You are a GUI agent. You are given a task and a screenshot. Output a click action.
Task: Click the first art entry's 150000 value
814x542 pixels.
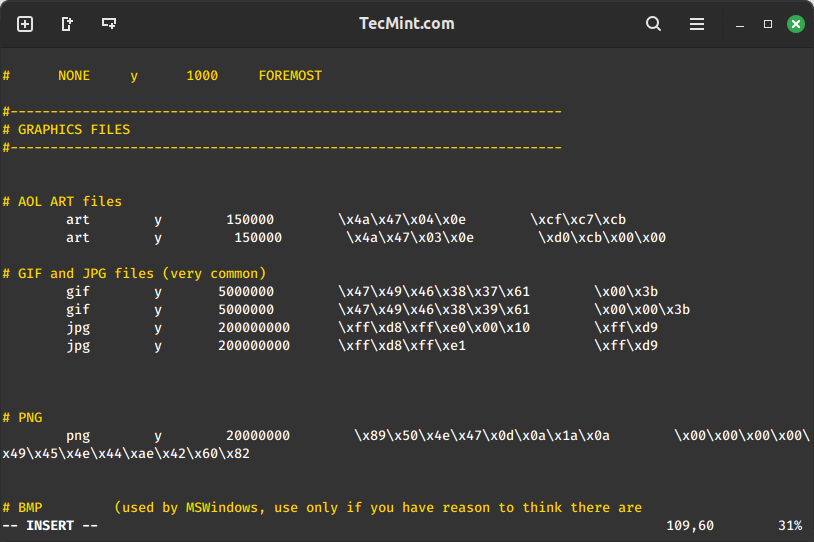[250, 219]
